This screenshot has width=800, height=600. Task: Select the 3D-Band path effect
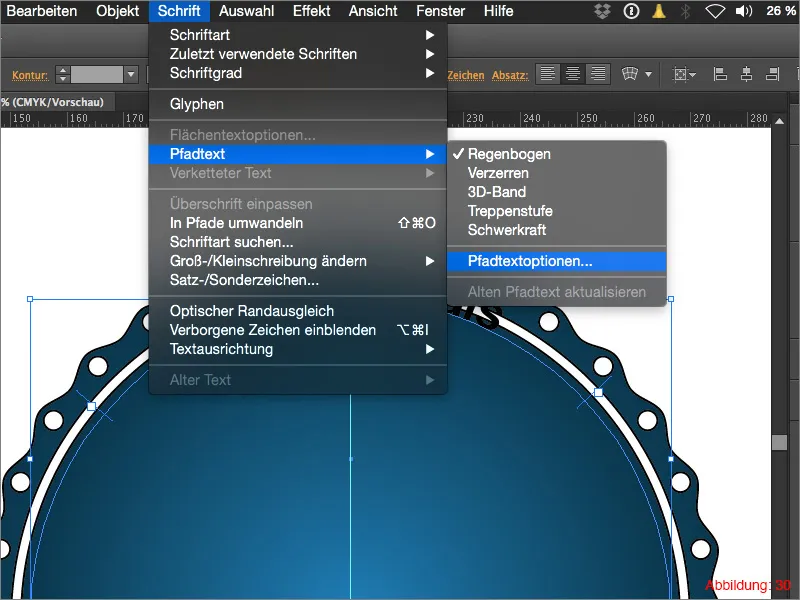[x=557, y=192]
